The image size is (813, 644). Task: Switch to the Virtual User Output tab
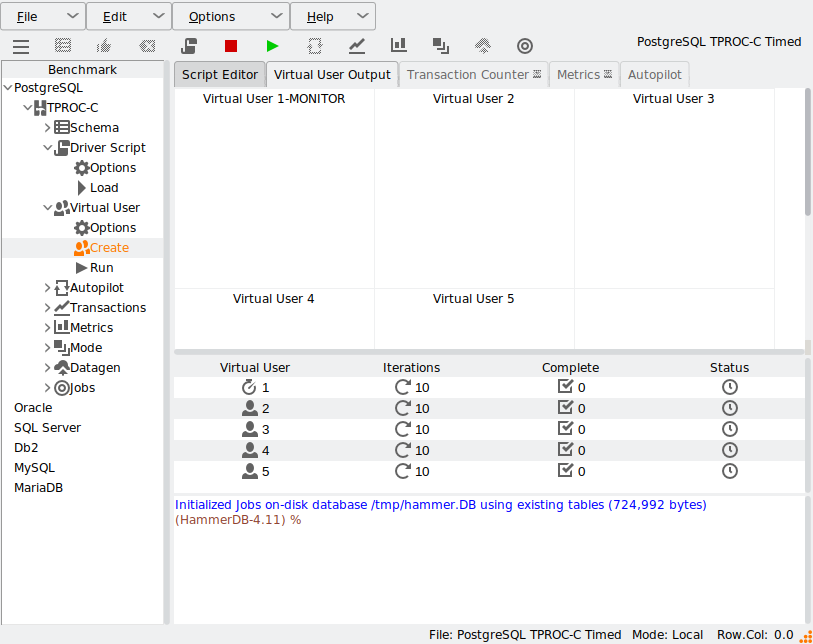332,75
